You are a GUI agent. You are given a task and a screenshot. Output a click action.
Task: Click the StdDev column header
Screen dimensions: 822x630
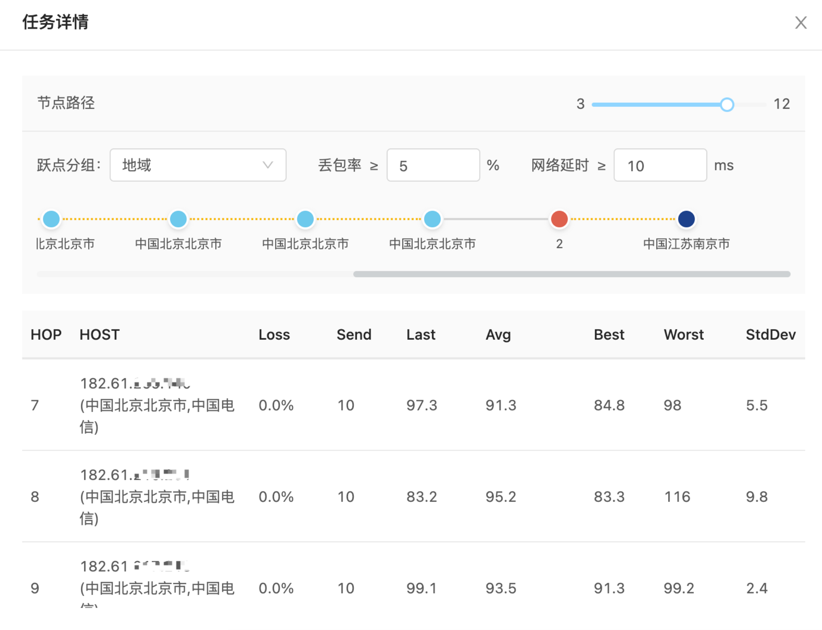(770, 335)
